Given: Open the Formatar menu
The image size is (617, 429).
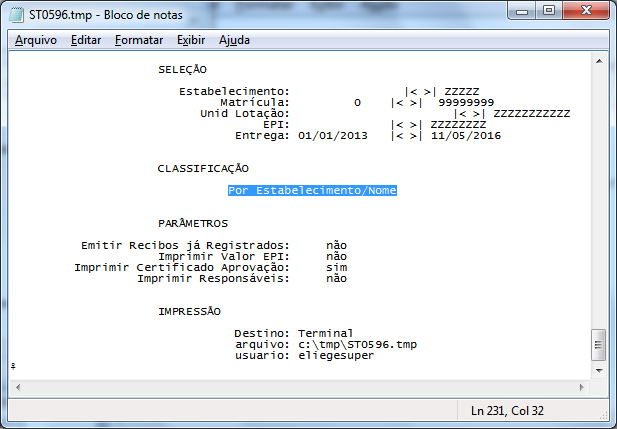Looking at the screenshot, I should tap(139, 40).
